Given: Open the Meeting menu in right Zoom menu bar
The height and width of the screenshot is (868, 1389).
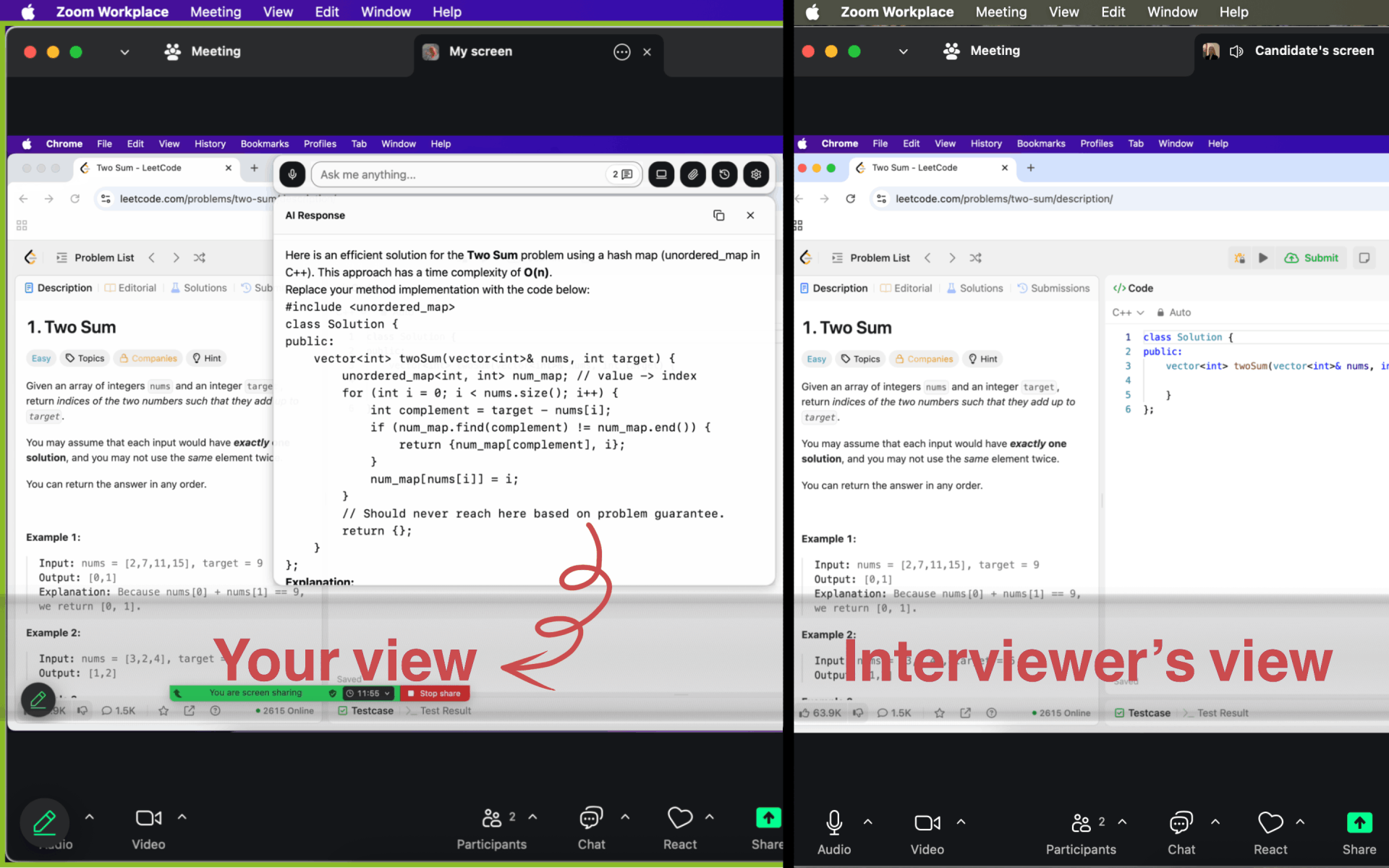Looking at the screenshot, I should click(x=1001, y=12).
